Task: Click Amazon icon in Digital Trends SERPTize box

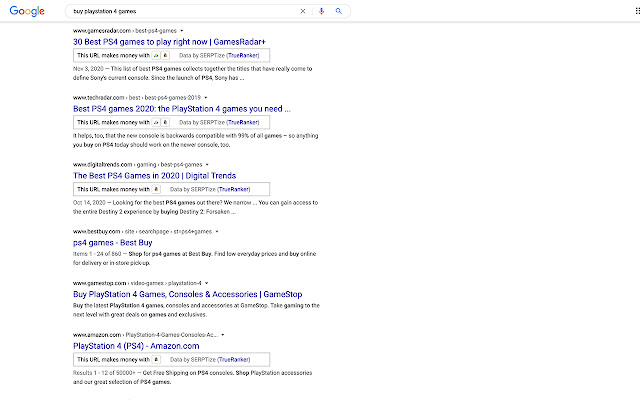Action: pyautogui.click(x=156, y=189)
